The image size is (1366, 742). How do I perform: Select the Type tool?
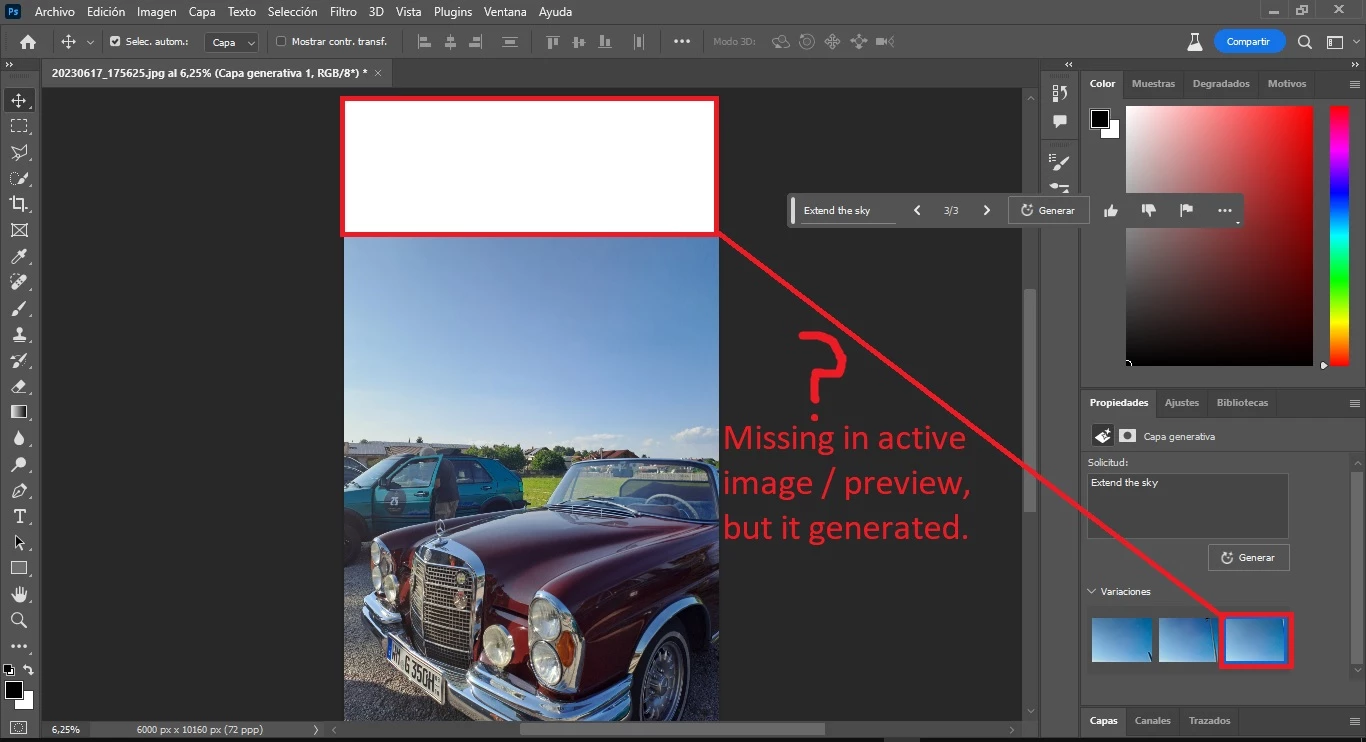point(19,516)
